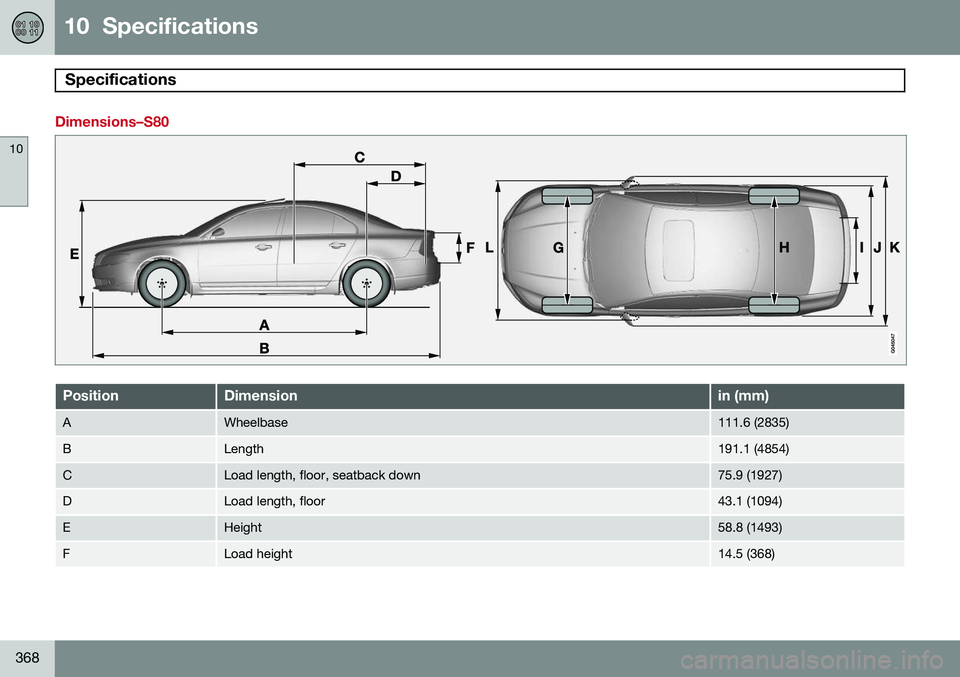The height and width of the screenshot is (677, 960).
Task: Click dimension label 'H' on rear window
Action: (x=784, y=247)
